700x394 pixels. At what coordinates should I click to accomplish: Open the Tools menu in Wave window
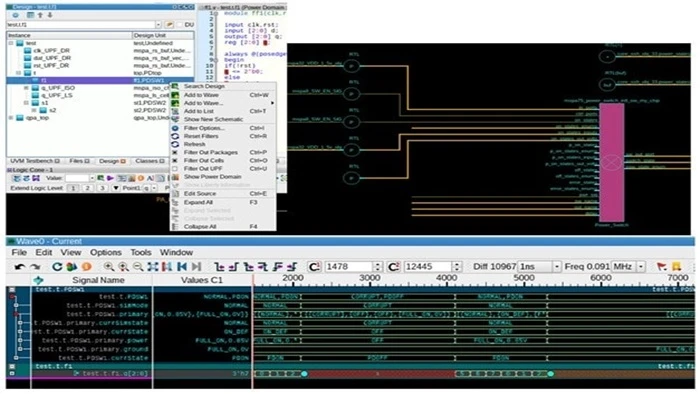[141, 253]
